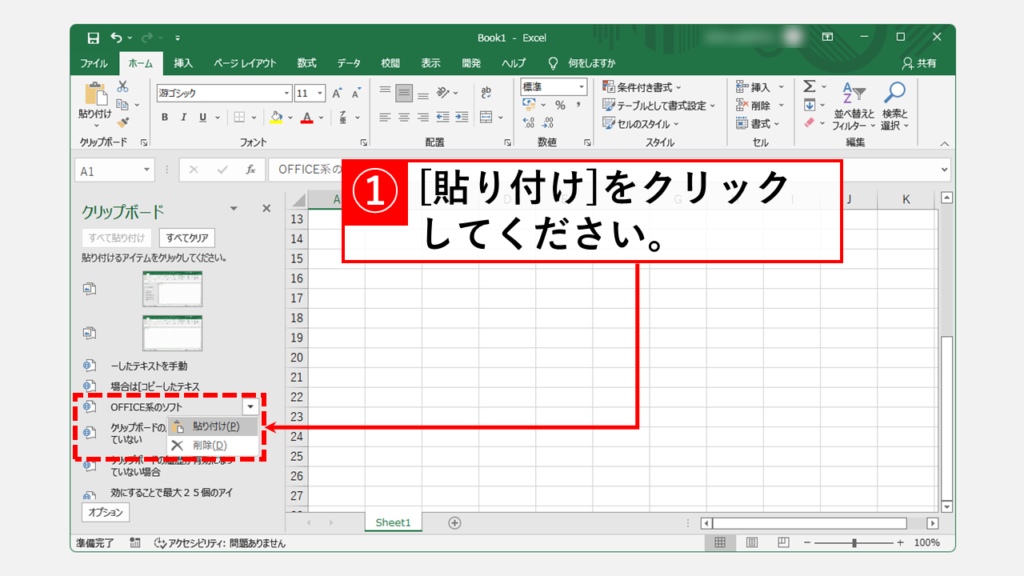Select the Format Painter brush icon
Viewport: 1024px width, 576px height.
123,122
